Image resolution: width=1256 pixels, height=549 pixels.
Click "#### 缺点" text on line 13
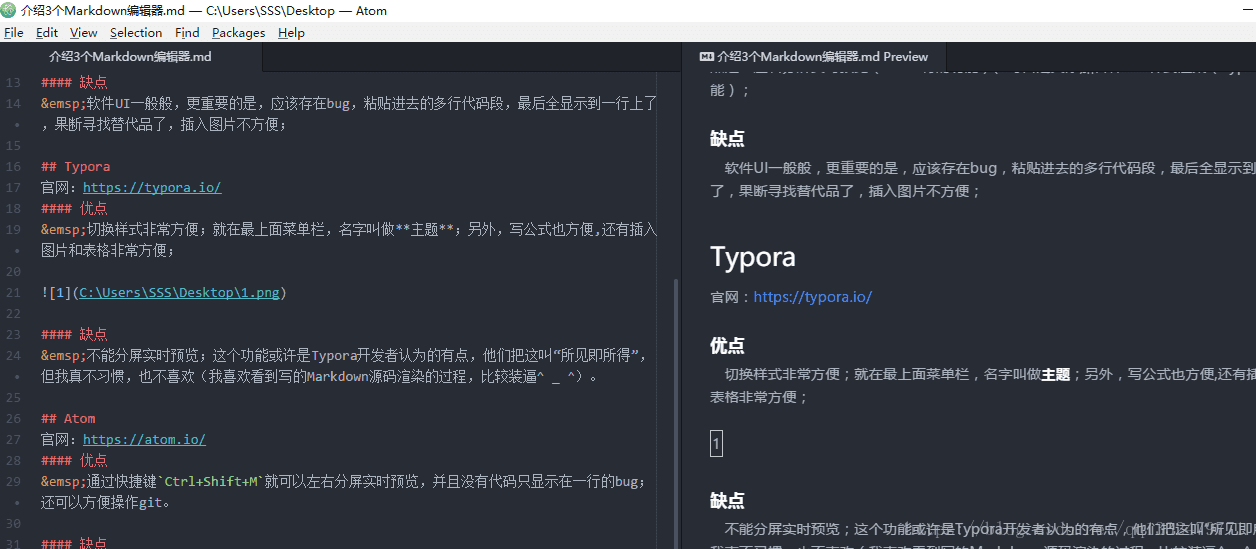(x=75, y=82)
